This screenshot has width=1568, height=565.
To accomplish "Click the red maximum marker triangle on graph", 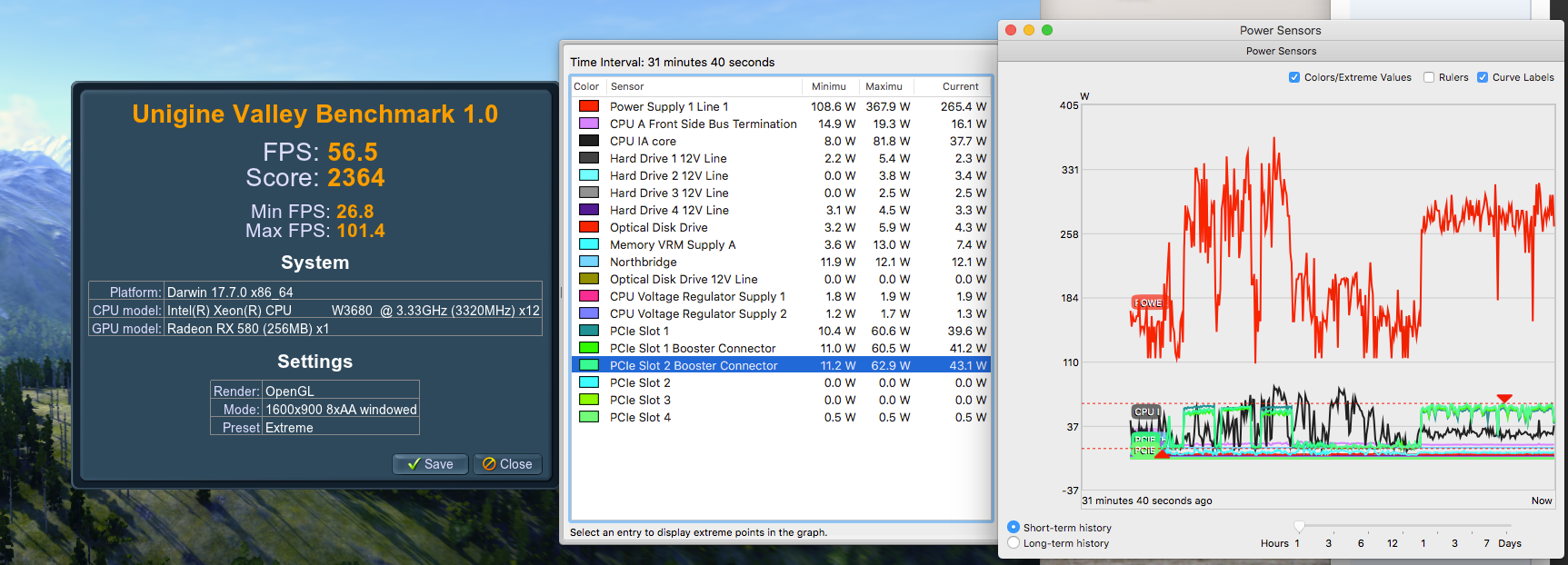I will pos(1504,399).
